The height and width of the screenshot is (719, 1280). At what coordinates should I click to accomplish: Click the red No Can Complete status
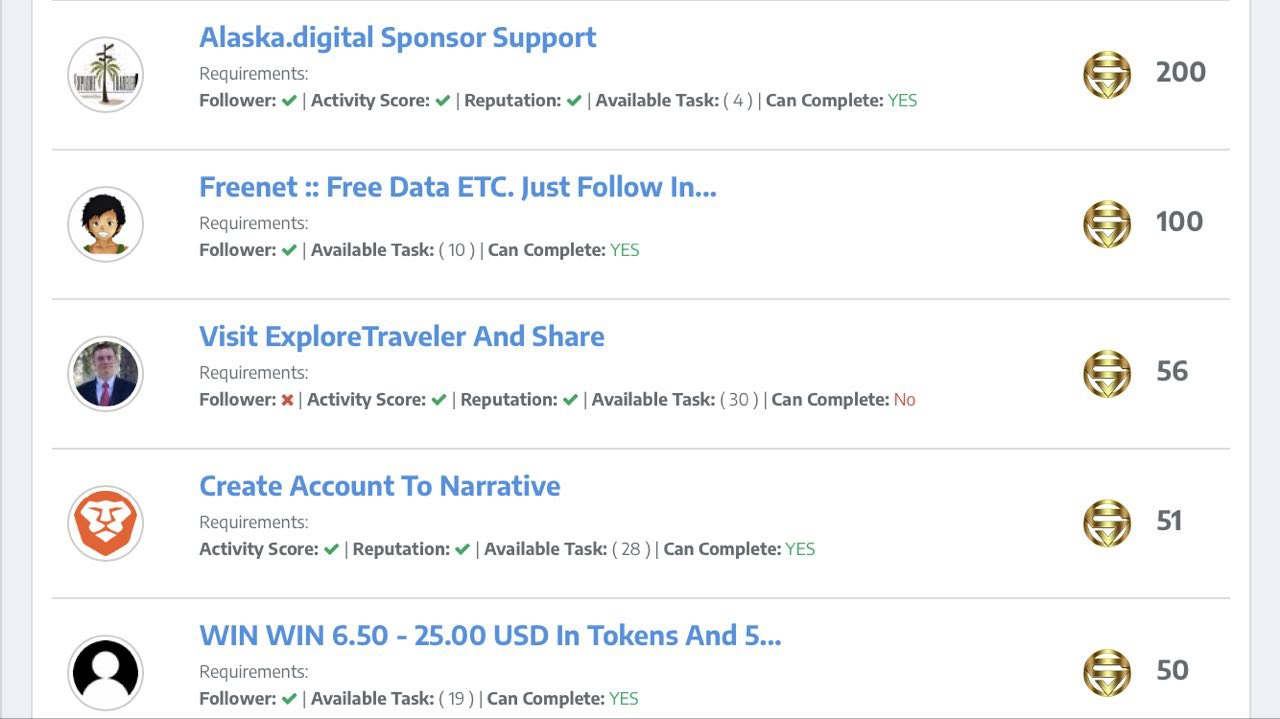coord(905,400)
